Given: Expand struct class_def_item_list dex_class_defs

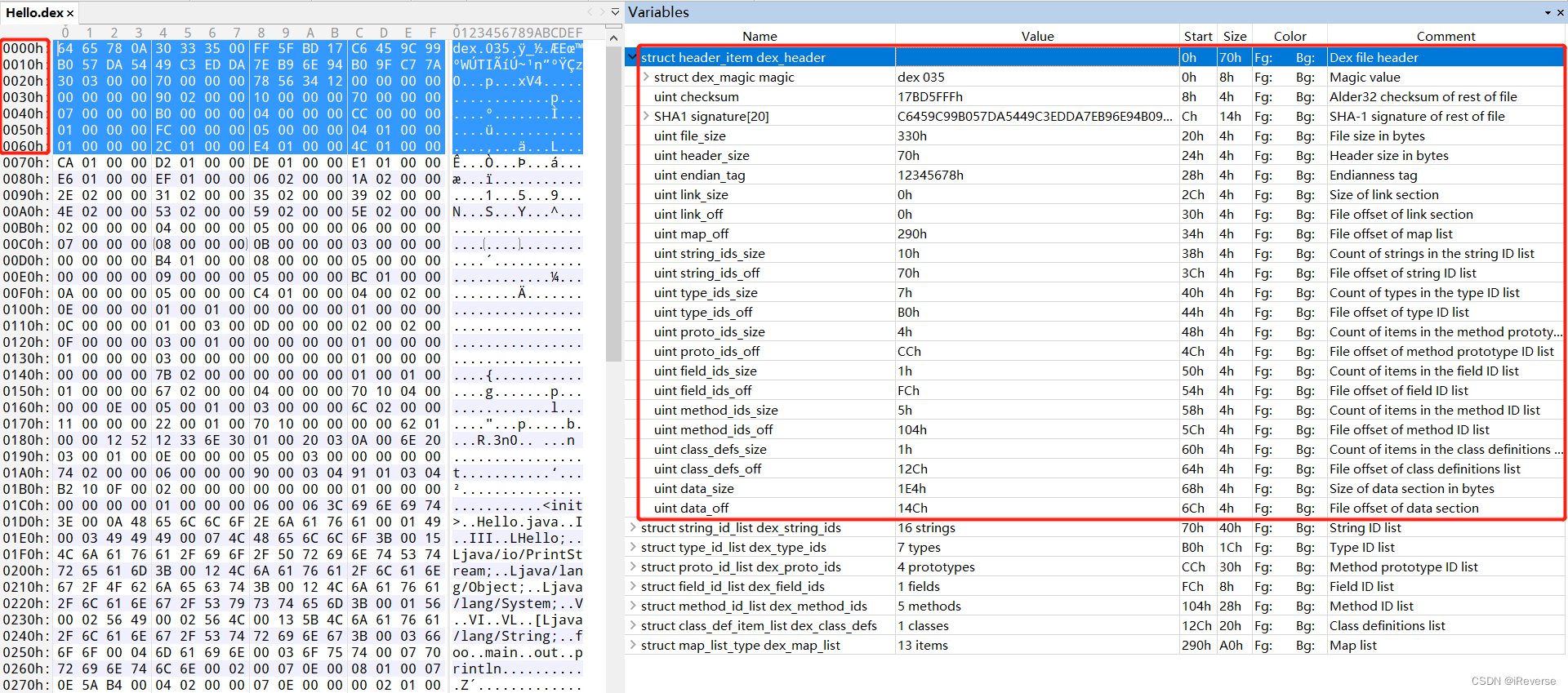Looking at the screenshot, I should click(x=633, y=625).
